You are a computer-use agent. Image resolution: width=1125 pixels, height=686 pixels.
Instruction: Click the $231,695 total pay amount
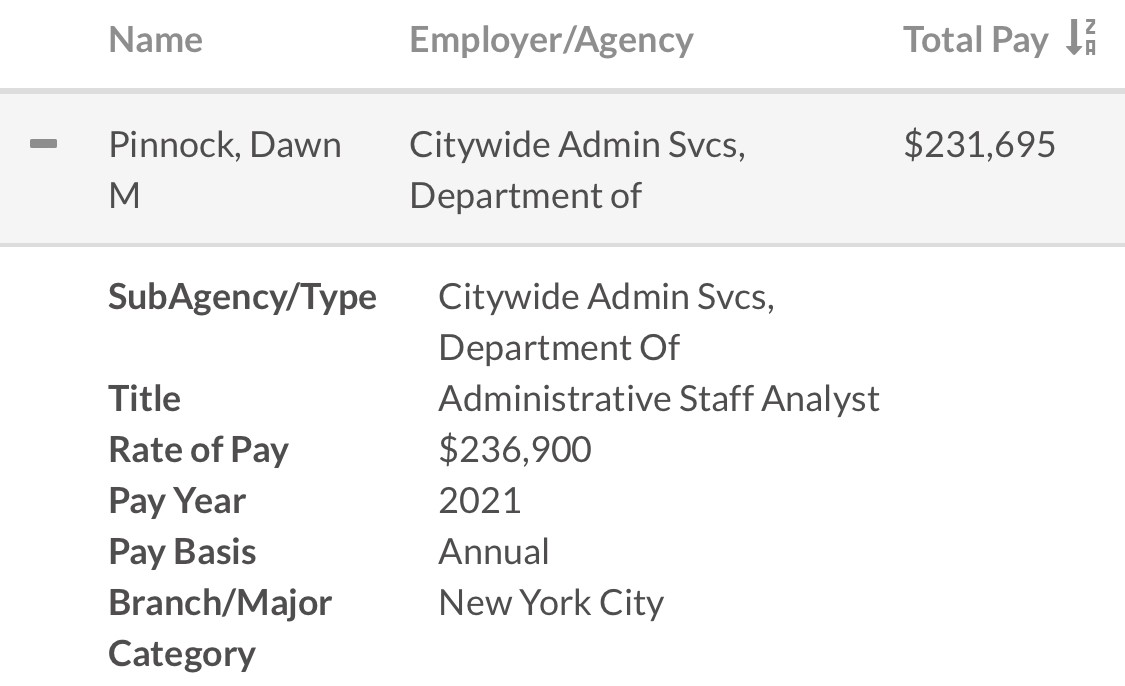pyautogui.click(x=979, y=145)
